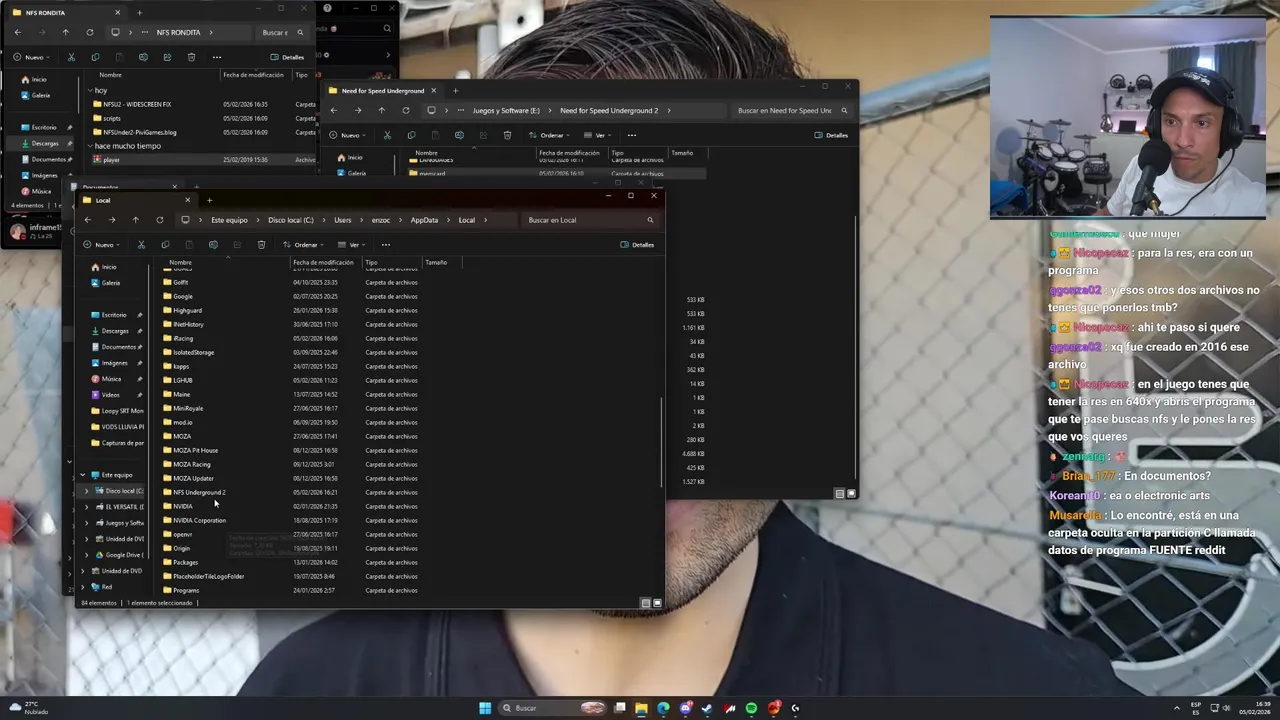The width and height of the screenshot is (1280, 720).
Task: Open the Nuevo dropdown in Local window
Action: coord(101,245)
